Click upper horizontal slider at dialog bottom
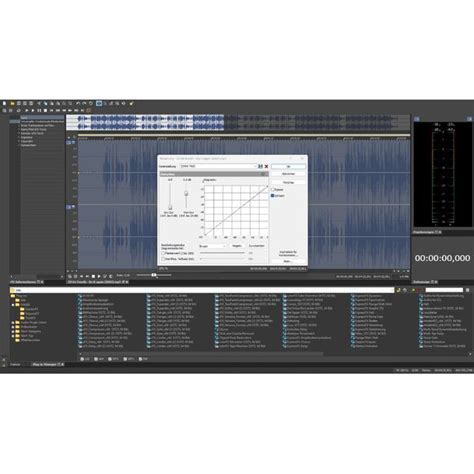The width and height of the screenshot is (474, 474). [x=222, y=253]
